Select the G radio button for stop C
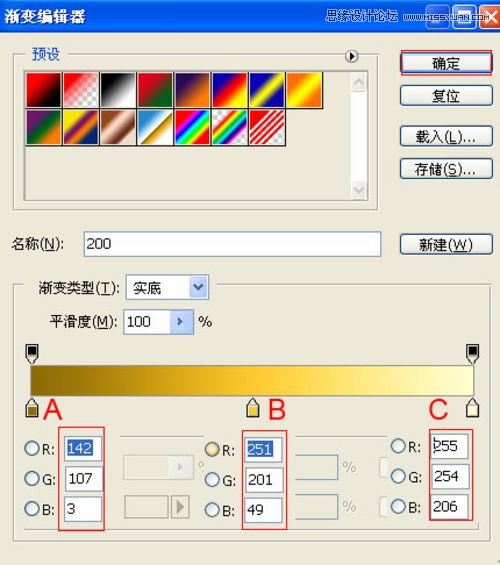Image resolution: width=500 pixels, height=565 pixels. 398,476
